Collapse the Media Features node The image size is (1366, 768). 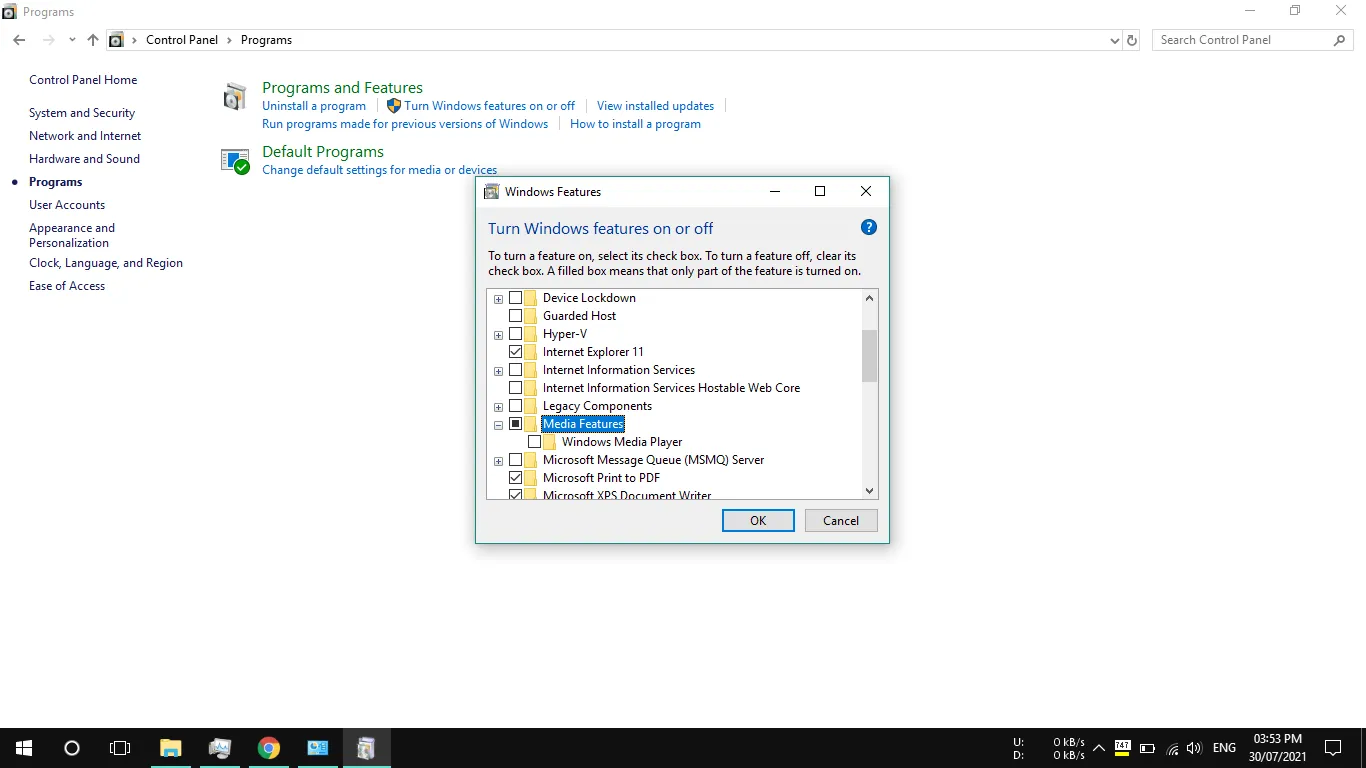pos(498,425)
